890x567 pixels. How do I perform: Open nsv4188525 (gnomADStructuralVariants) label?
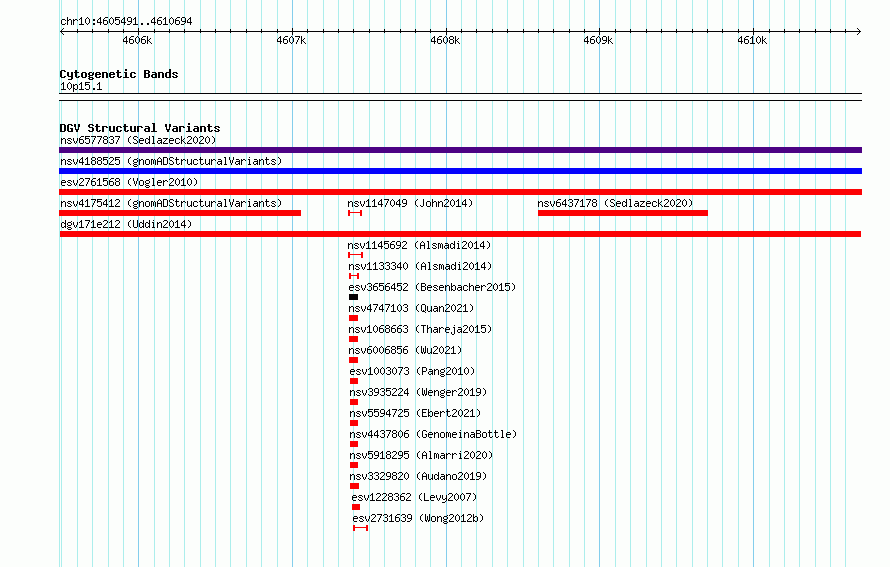pyautogui.click(x=171, y=161)
